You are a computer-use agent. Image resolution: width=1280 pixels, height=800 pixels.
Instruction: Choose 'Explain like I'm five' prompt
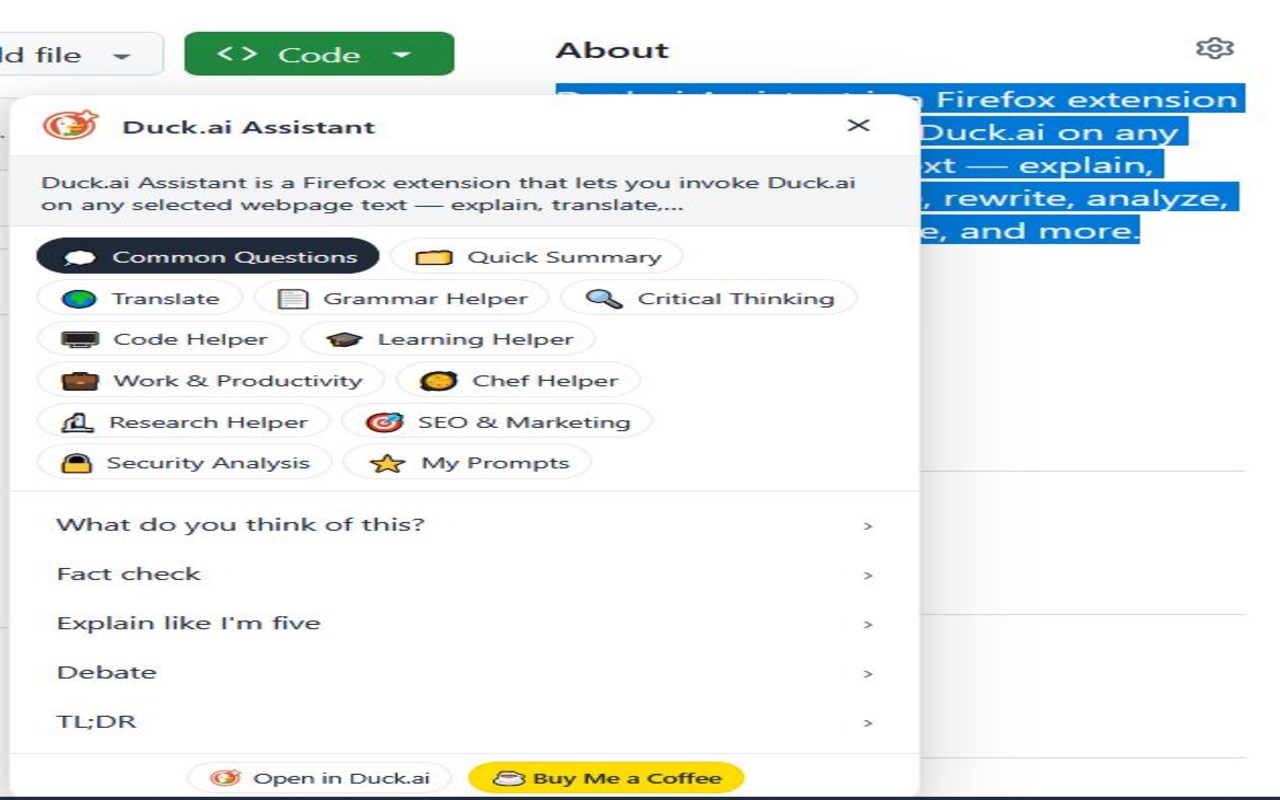click(465, 623)
